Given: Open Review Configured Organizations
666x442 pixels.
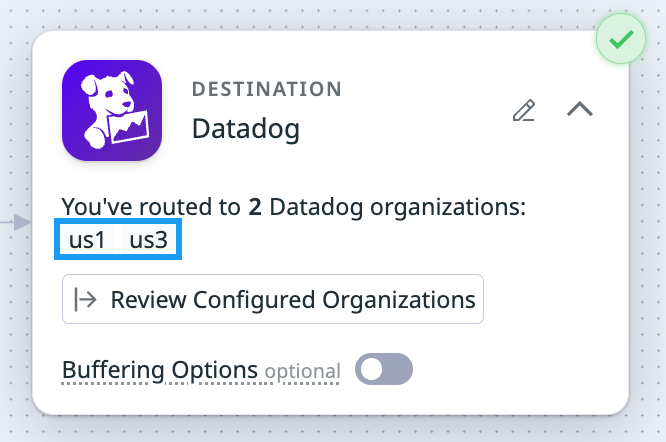Looking at the screenshot, I should (x=273, y=299).
